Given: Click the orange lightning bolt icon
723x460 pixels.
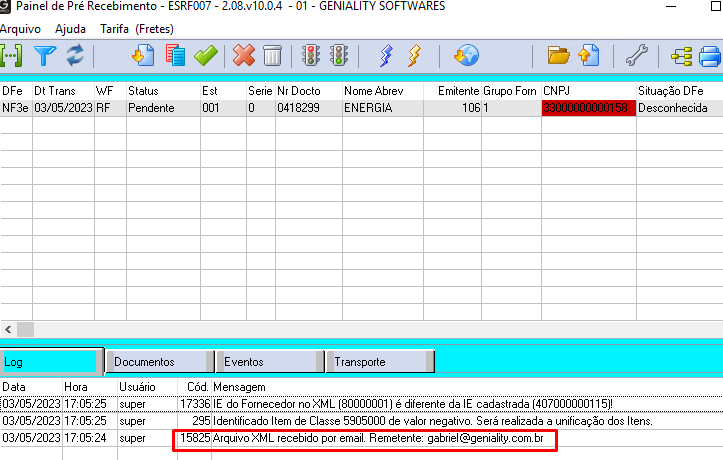Looking at the screenshot, I should point(413,55).
